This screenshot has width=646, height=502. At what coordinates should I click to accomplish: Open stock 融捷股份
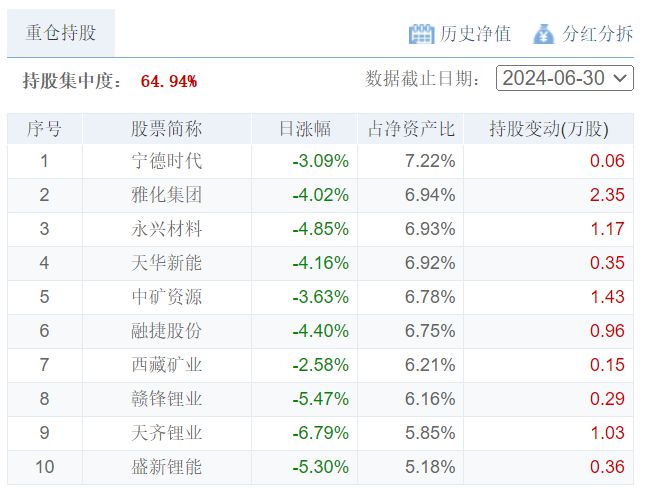pyautogui.click(x=166, y=331)
